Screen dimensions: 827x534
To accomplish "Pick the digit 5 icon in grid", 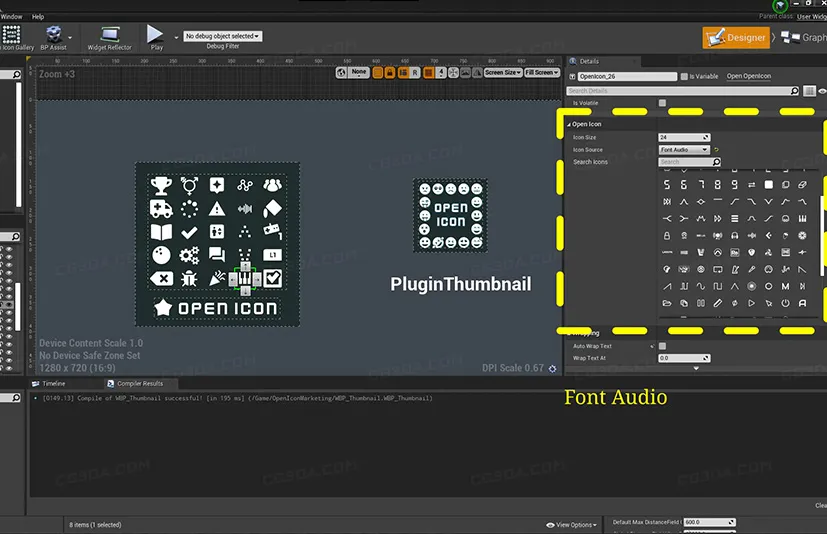I will click(x=667, y=185).
